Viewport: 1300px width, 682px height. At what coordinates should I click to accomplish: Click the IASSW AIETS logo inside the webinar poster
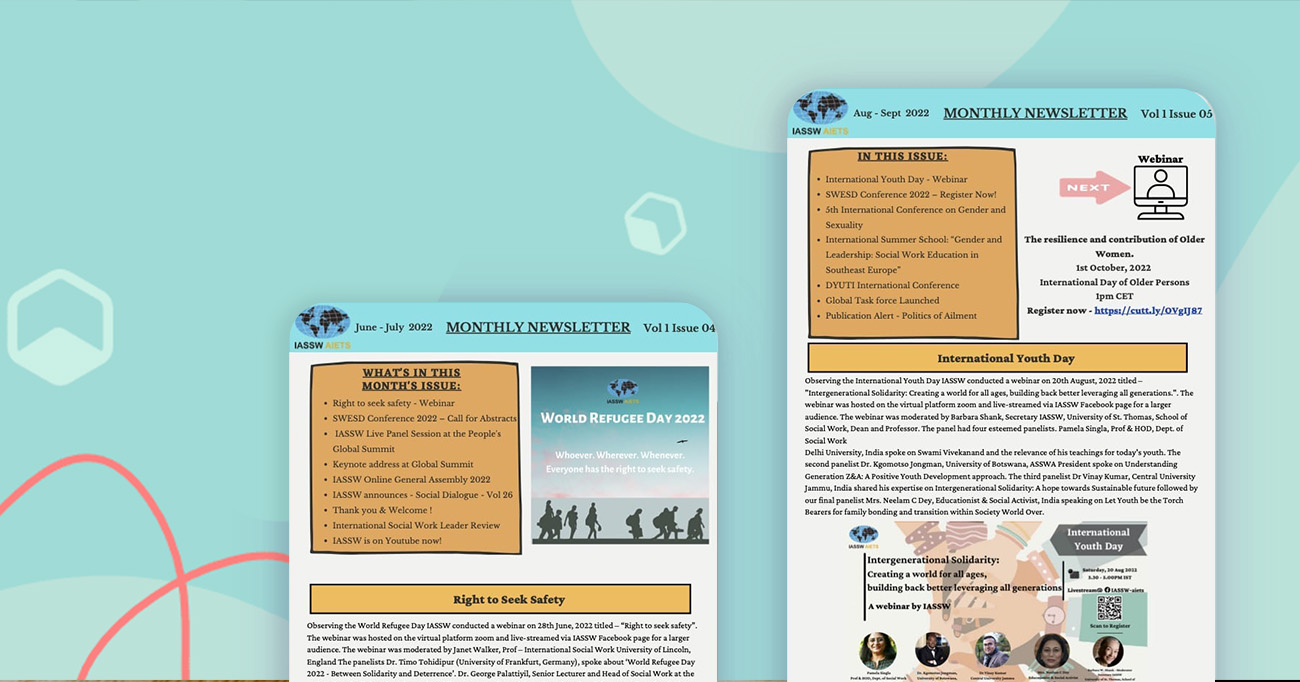click(x=864, y=539)
